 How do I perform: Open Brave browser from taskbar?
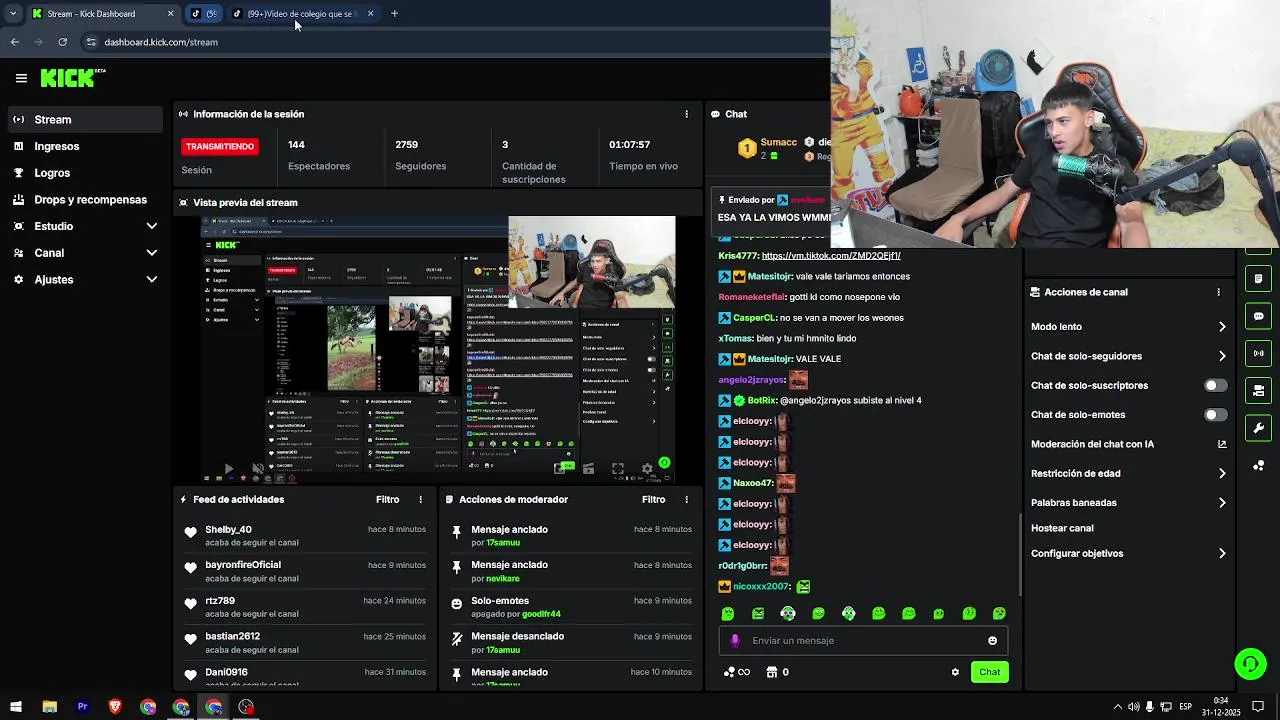(x=115, y=707)
